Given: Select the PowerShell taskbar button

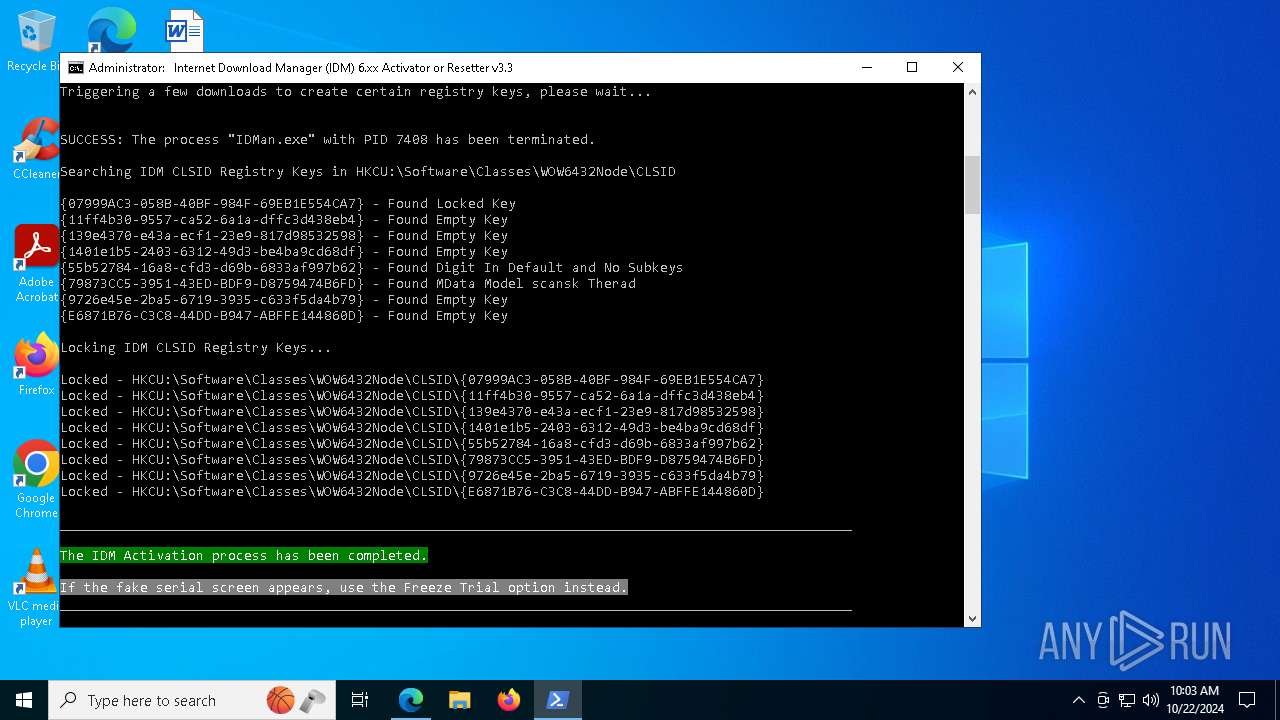Looking at the screenshot, I should [558, 700].
